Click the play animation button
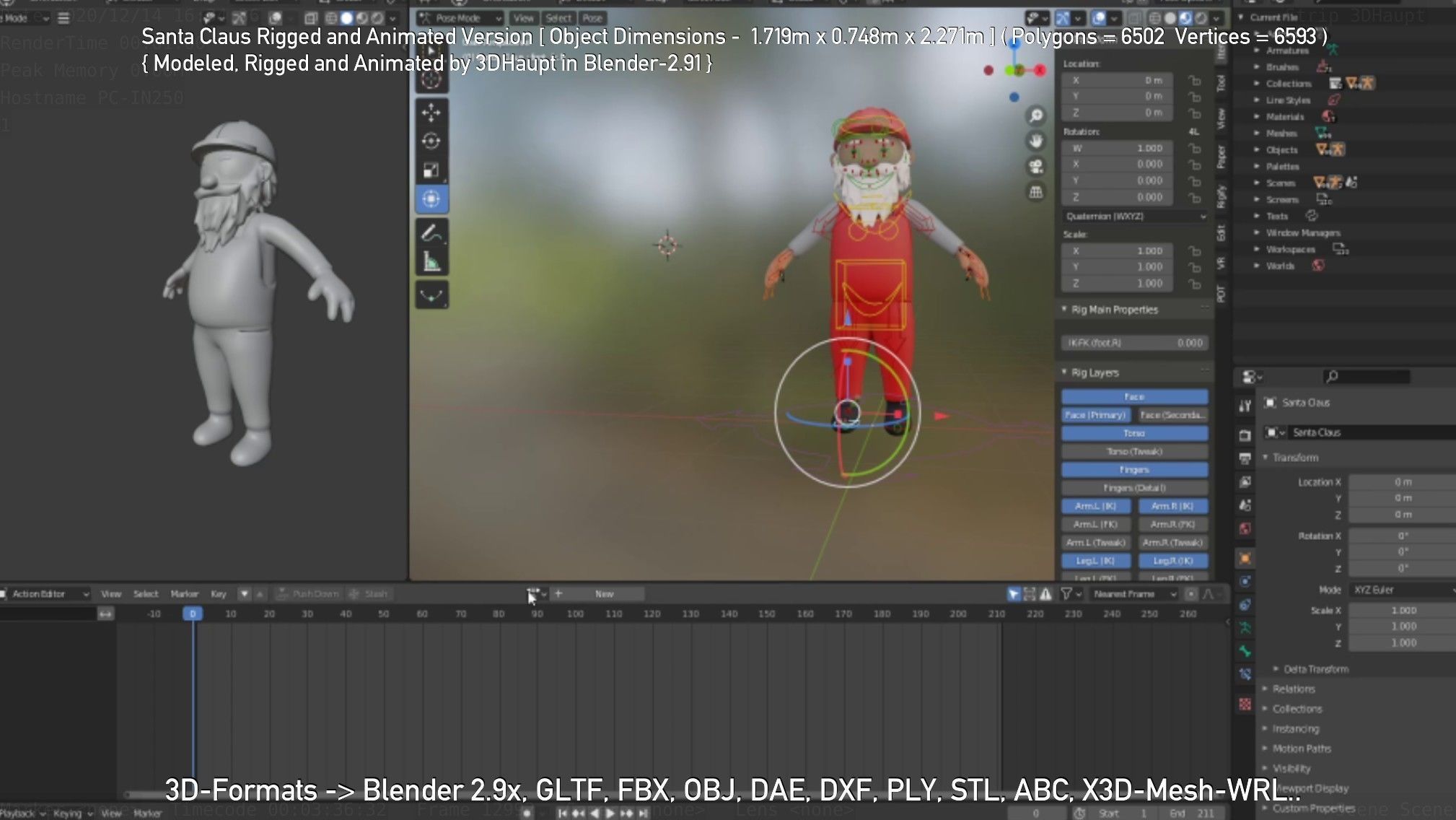1456x820 pixels. [610, 814]
